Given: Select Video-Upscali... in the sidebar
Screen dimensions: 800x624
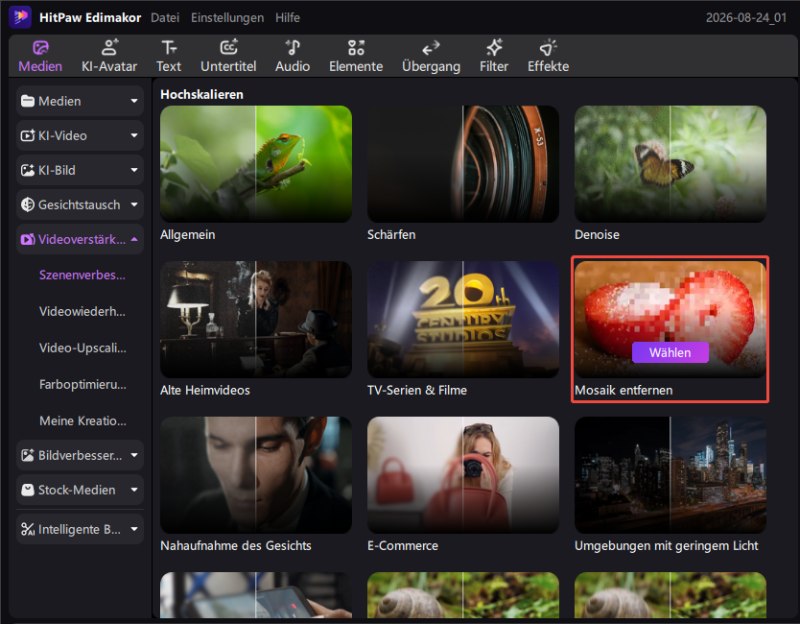Looking at the screenshot, I should pyautogui.click(x=83, y=348).
